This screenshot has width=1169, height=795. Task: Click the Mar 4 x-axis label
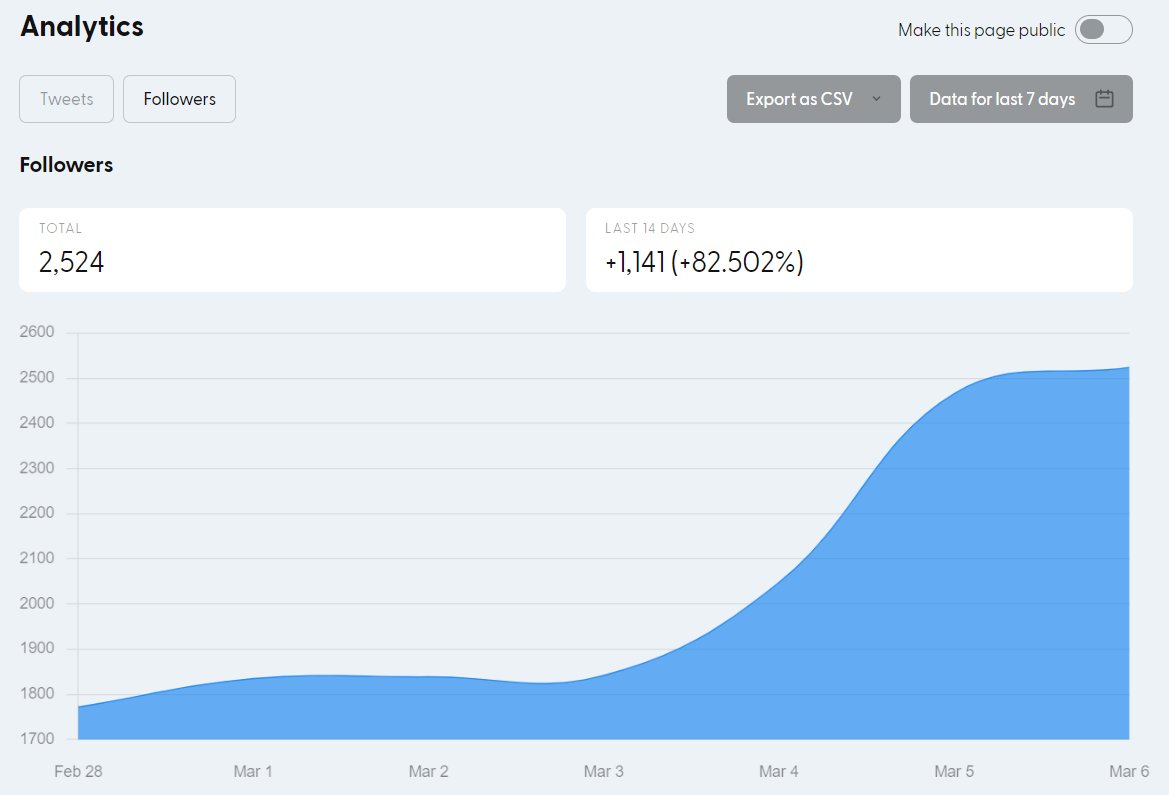(x=778, y=771)
